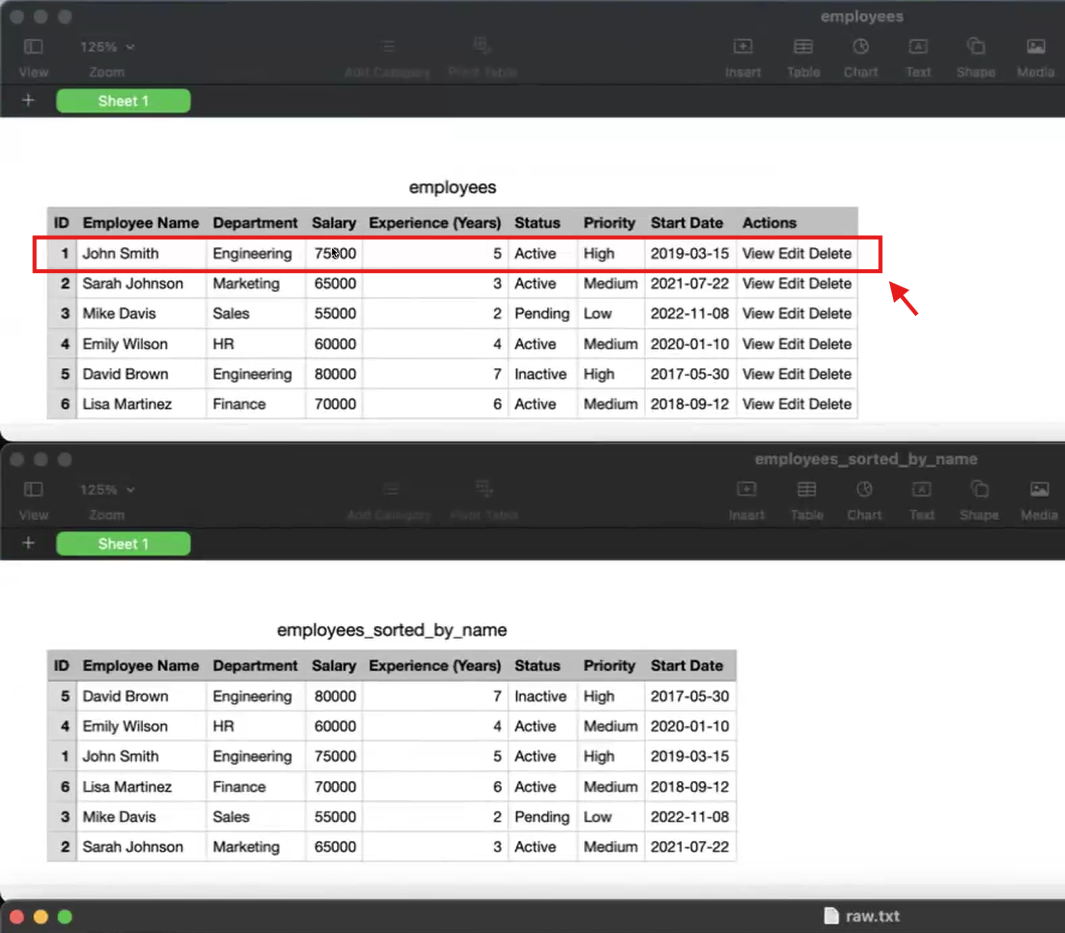Select Employee Name header in employees table
This screenshot has height=933, width=1065.
coord(141,223)
